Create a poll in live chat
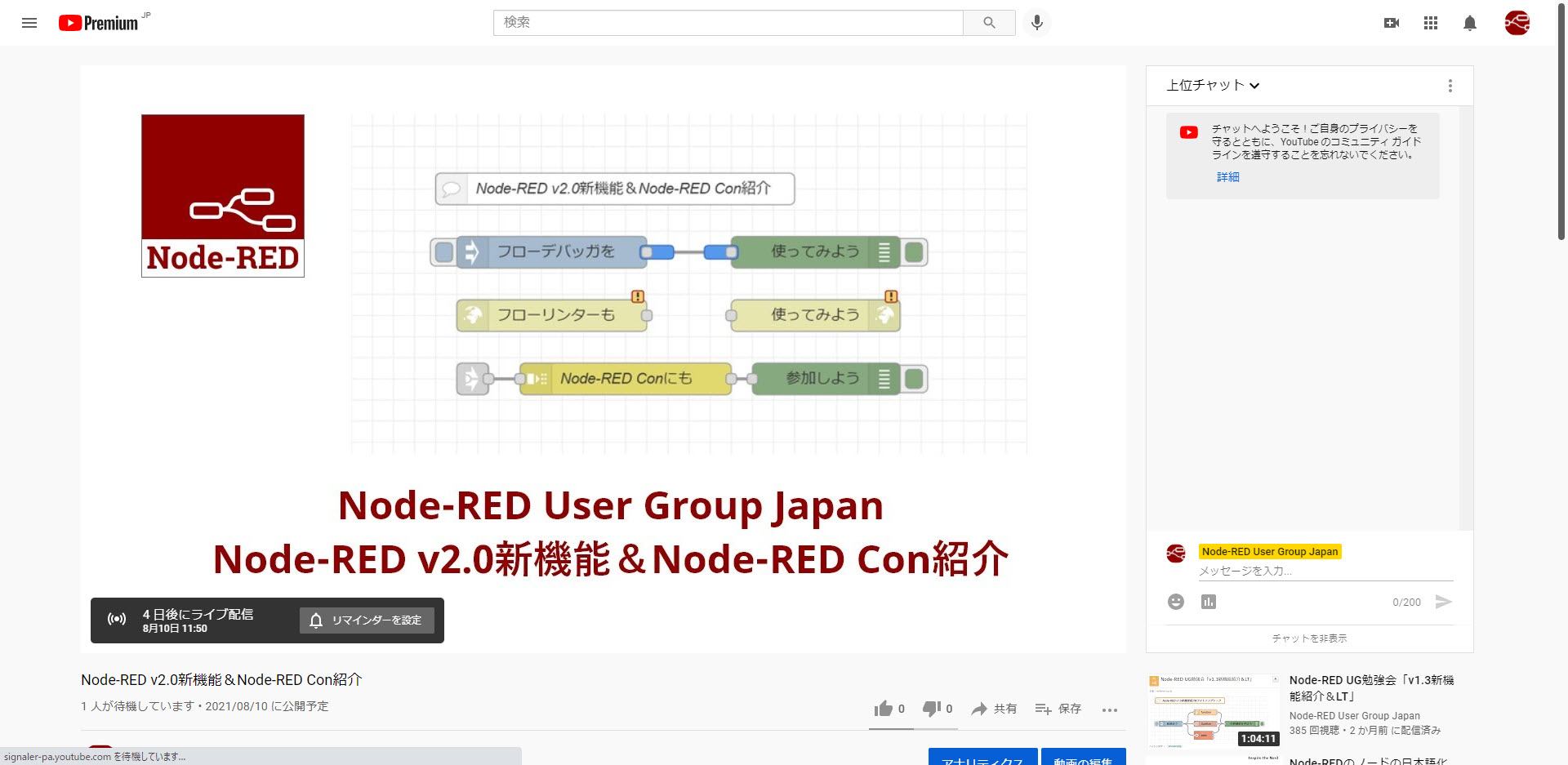This screenshot has height=765, width=1568. point(1209,602)
